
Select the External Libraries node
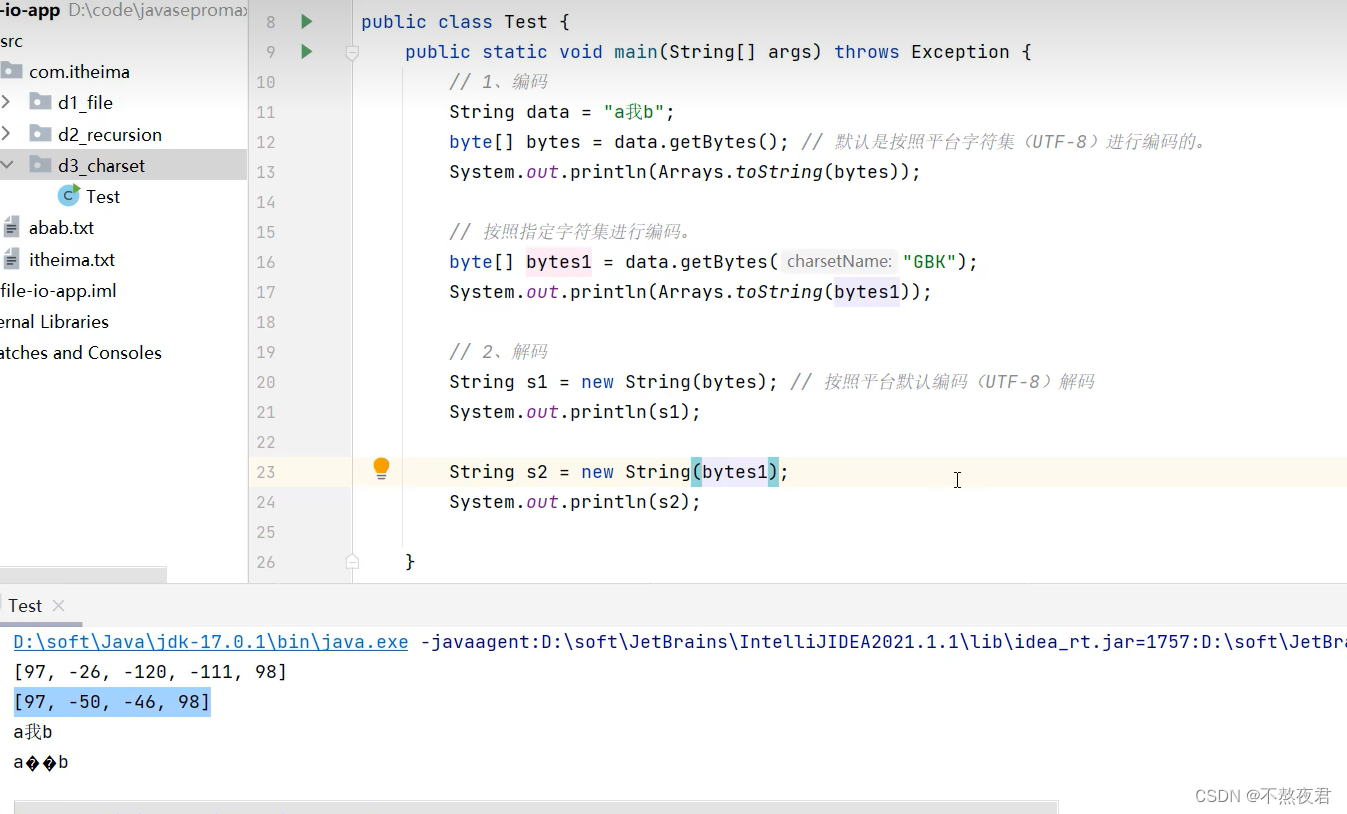(54, 321)
